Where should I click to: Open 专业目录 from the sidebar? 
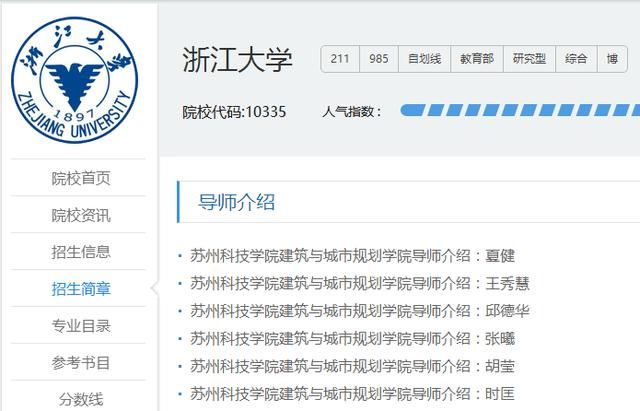coord(81,326)
